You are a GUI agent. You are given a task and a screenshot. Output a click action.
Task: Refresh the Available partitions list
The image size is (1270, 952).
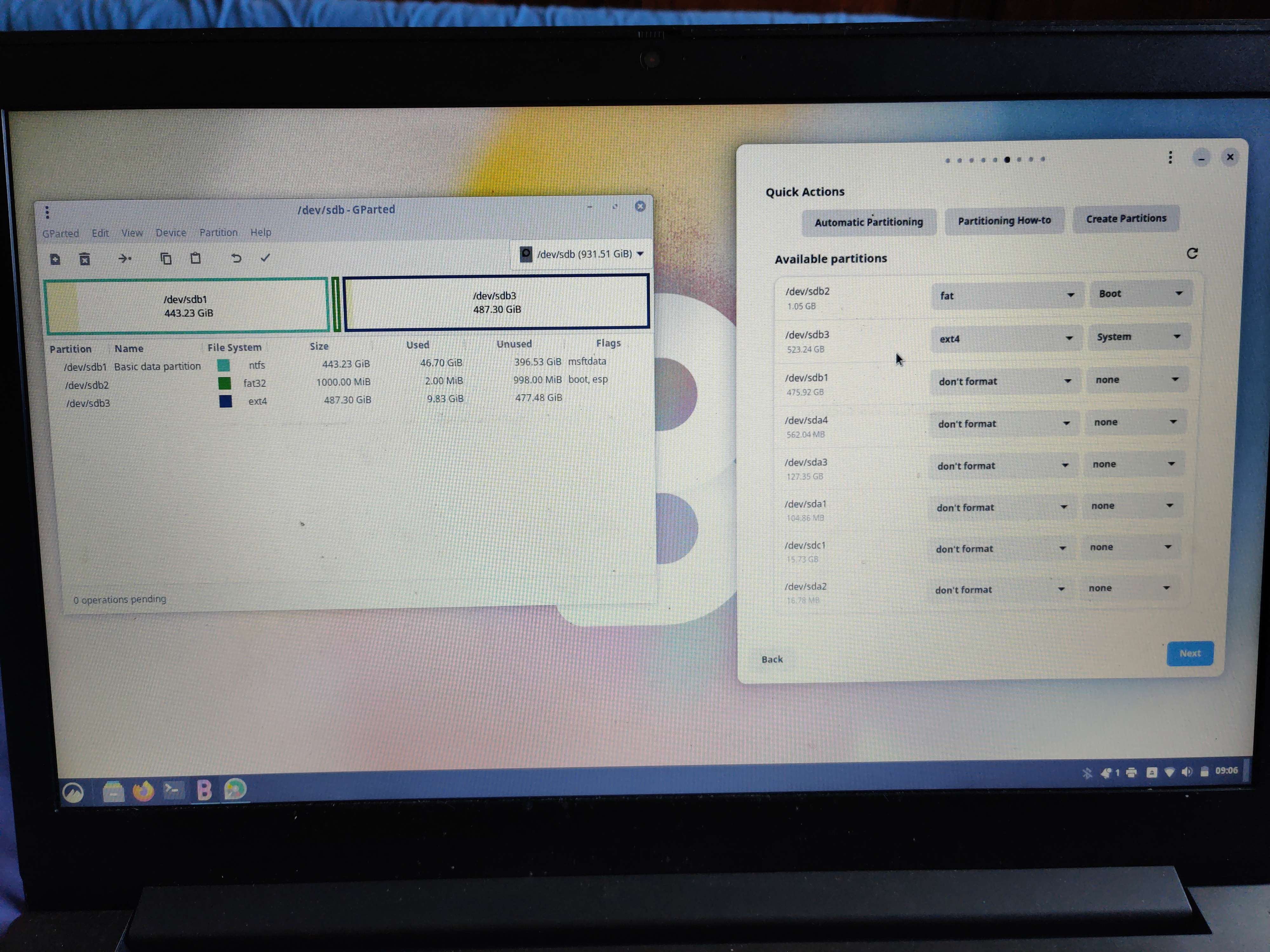[x=1192, y=253]
